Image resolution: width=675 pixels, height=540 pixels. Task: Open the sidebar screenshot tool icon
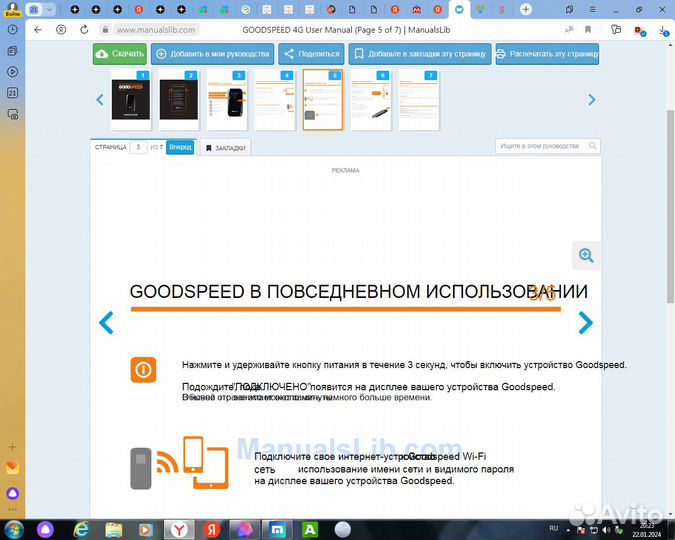[12, 114]
